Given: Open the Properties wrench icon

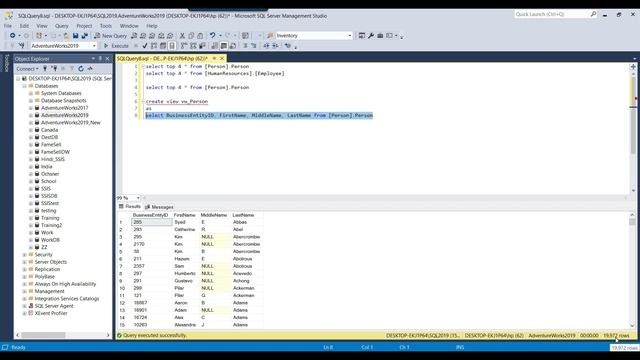Looking at the screenshot, I should click(371, 36).
